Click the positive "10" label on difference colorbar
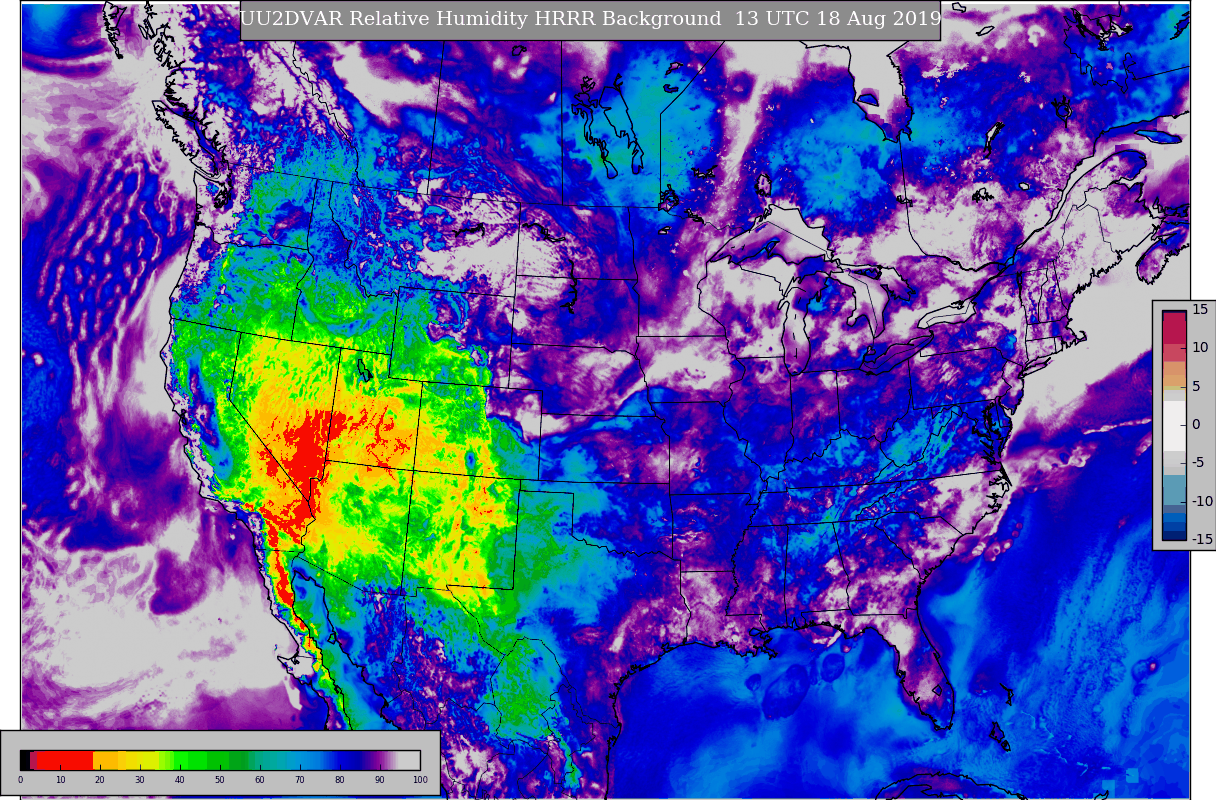This screenshot has width=1216, height=800. [1200, 347]
